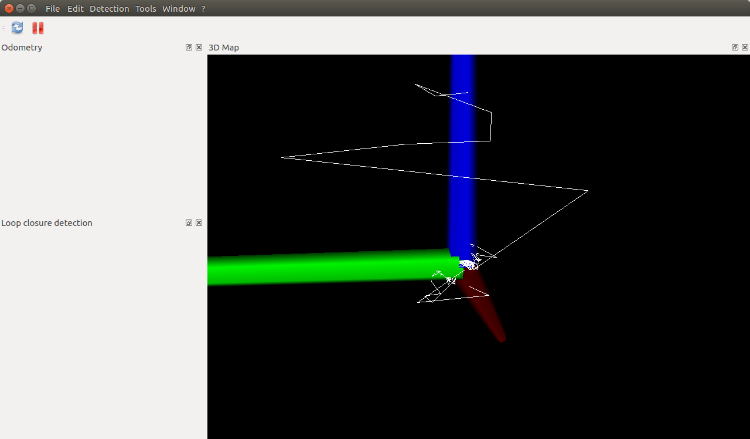Open the File menu

click(52, 8)
